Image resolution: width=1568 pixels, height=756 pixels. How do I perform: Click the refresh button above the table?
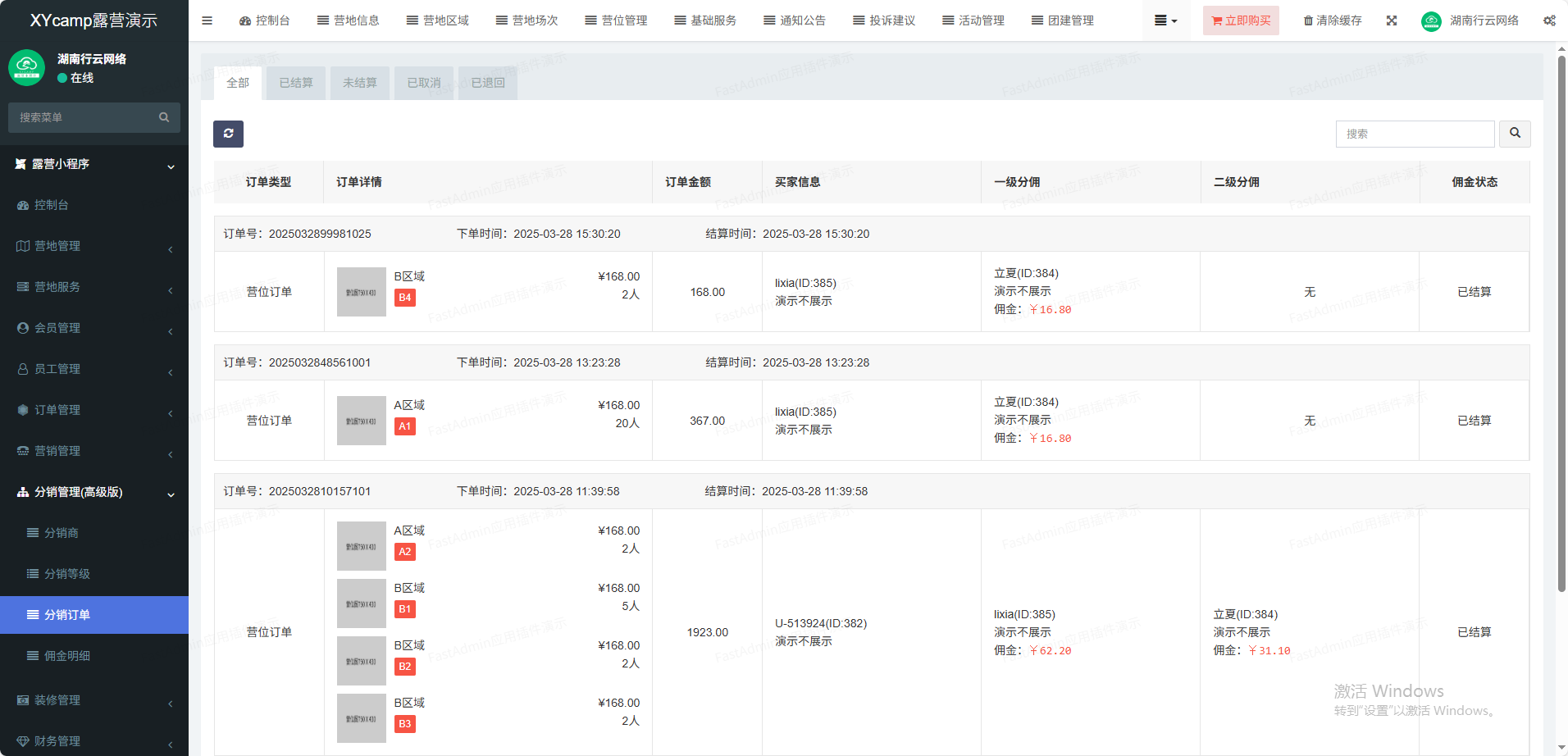pos(228,134)
